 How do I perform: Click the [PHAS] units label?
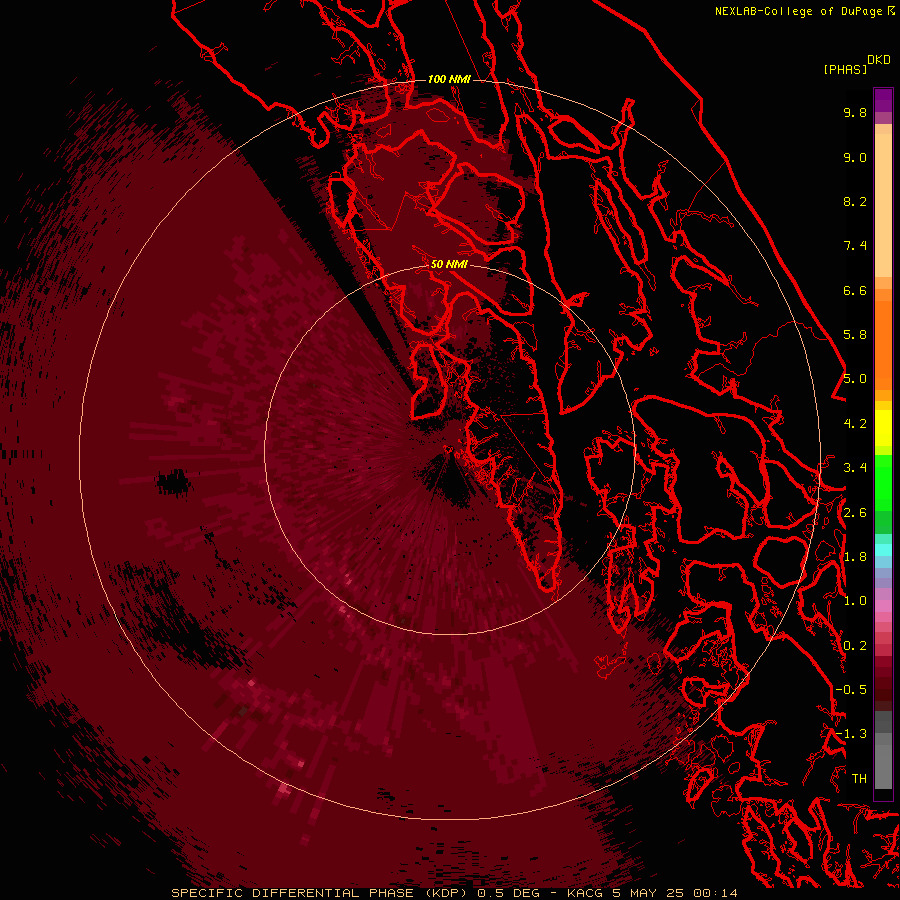(845, 69)
